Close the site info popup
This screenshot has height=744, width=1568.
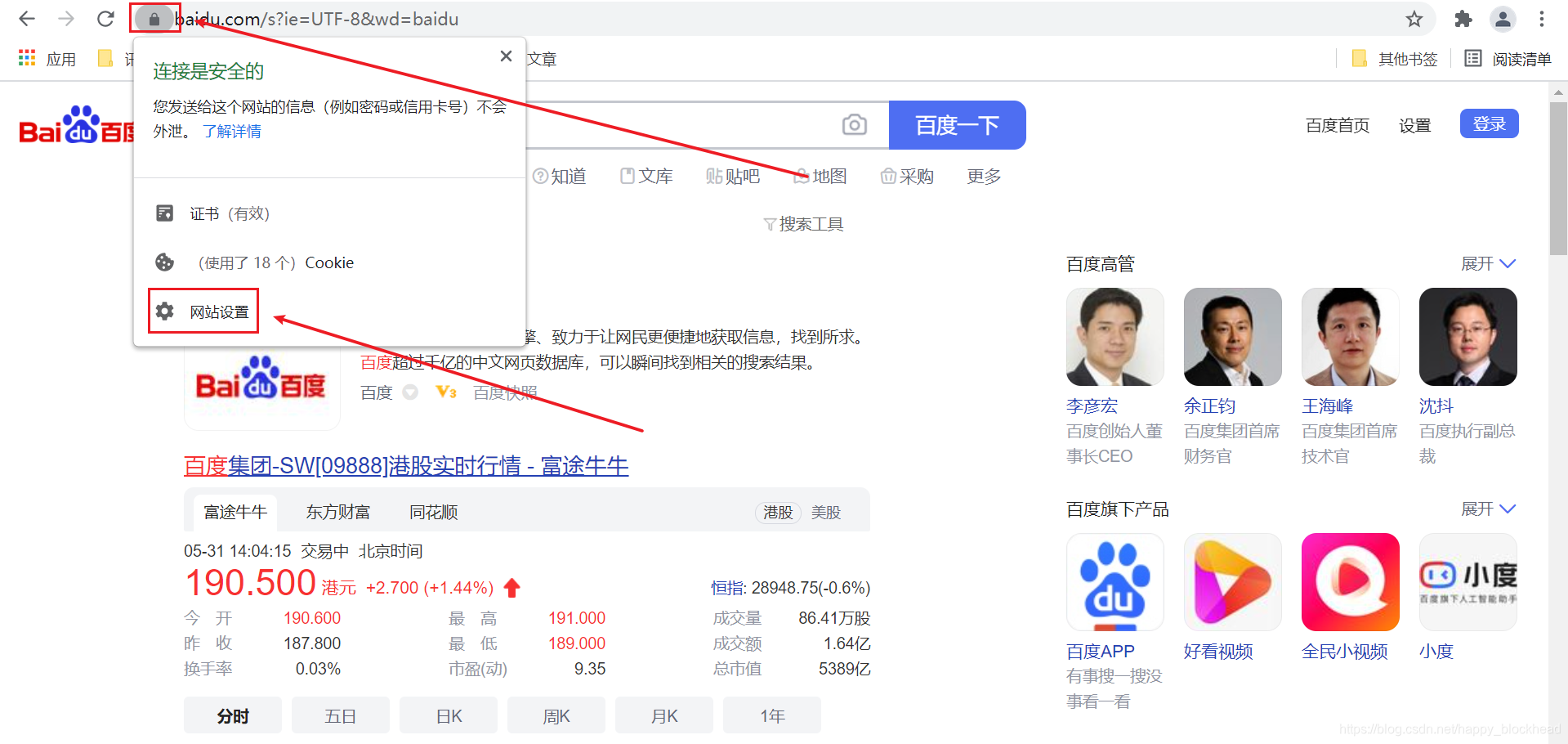tap(506, 56)
